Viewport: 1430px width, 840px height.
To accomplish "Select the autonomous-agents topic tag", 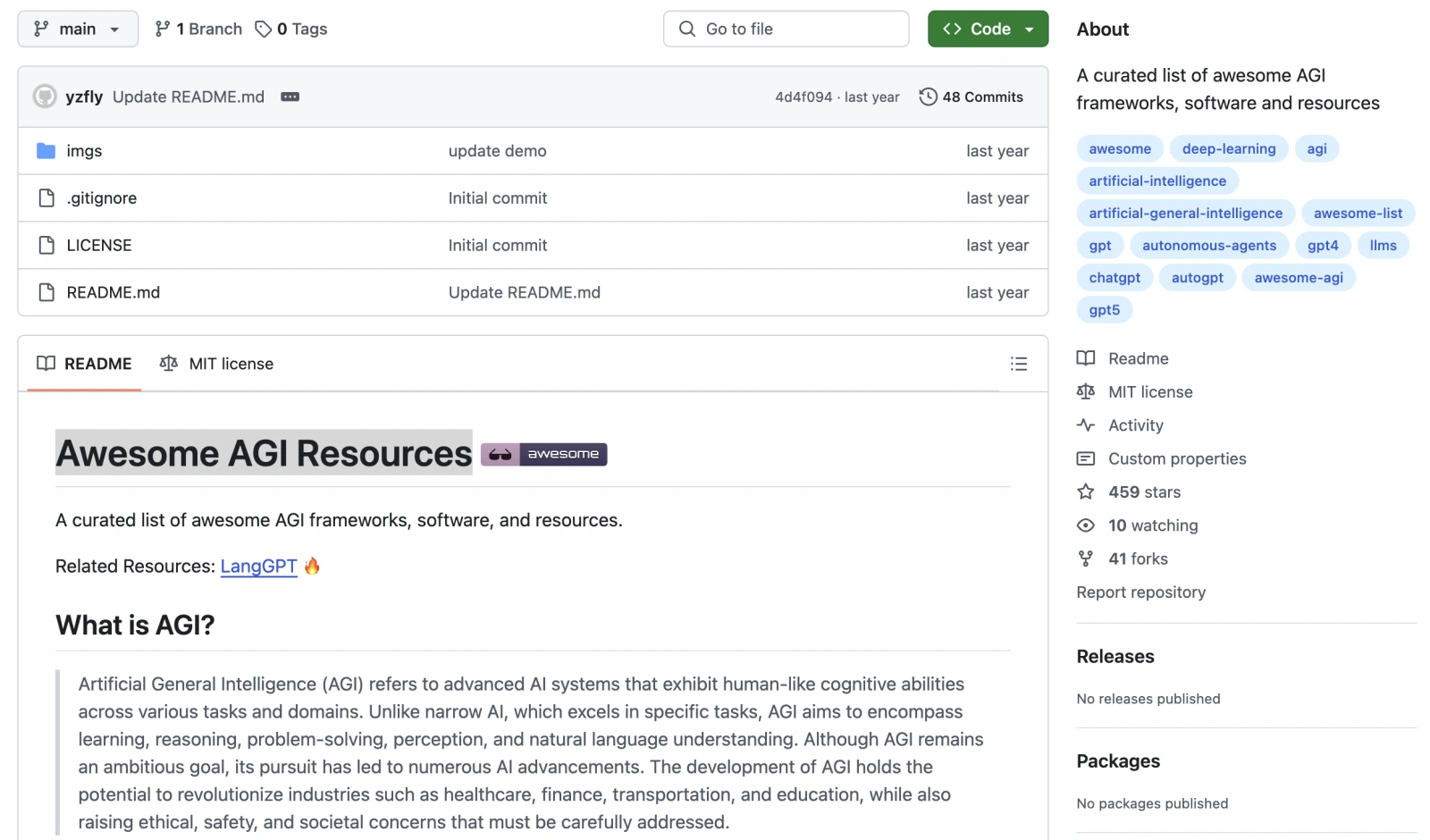I will [x=1208, y=246].
